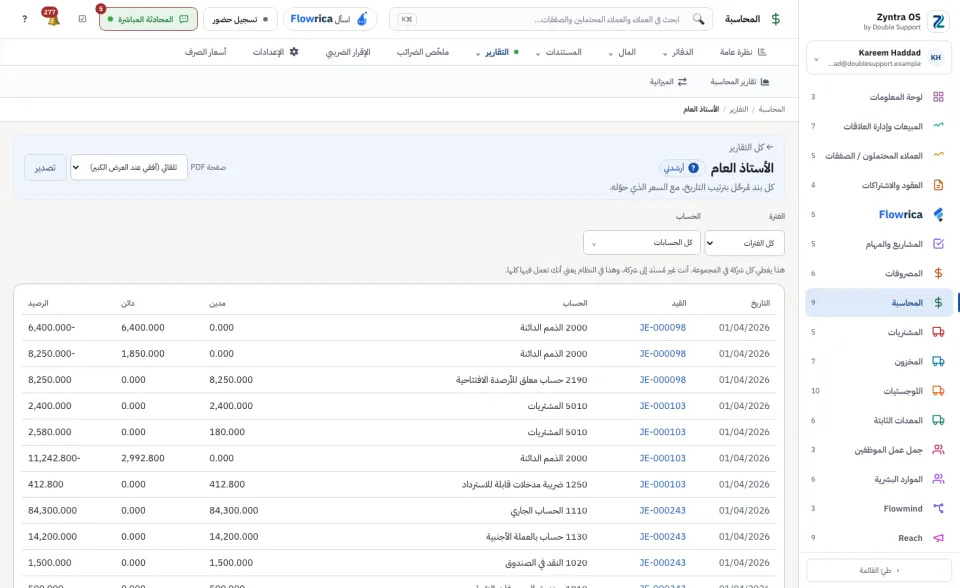Expand the التقارير menu
Viewport: 960px width, 588px height.
[x=497, y=52]
